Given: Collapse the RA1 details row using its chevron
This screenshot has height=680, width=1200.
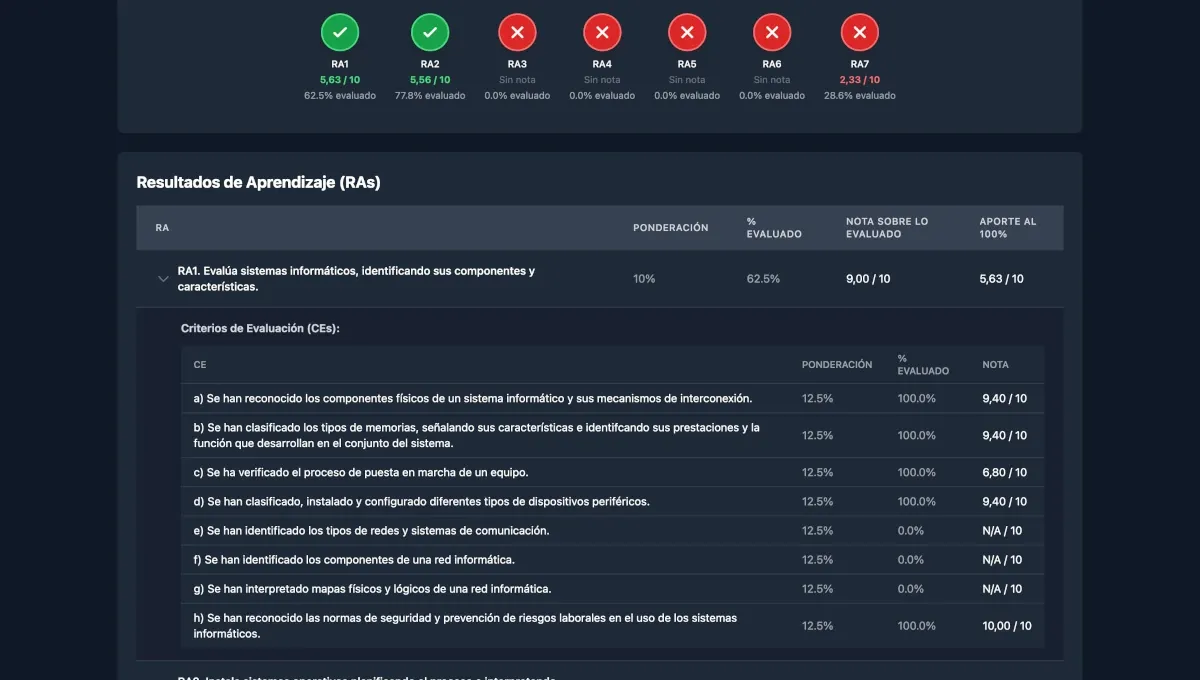Looking at the screenshot, I should (x=163, y=278).
